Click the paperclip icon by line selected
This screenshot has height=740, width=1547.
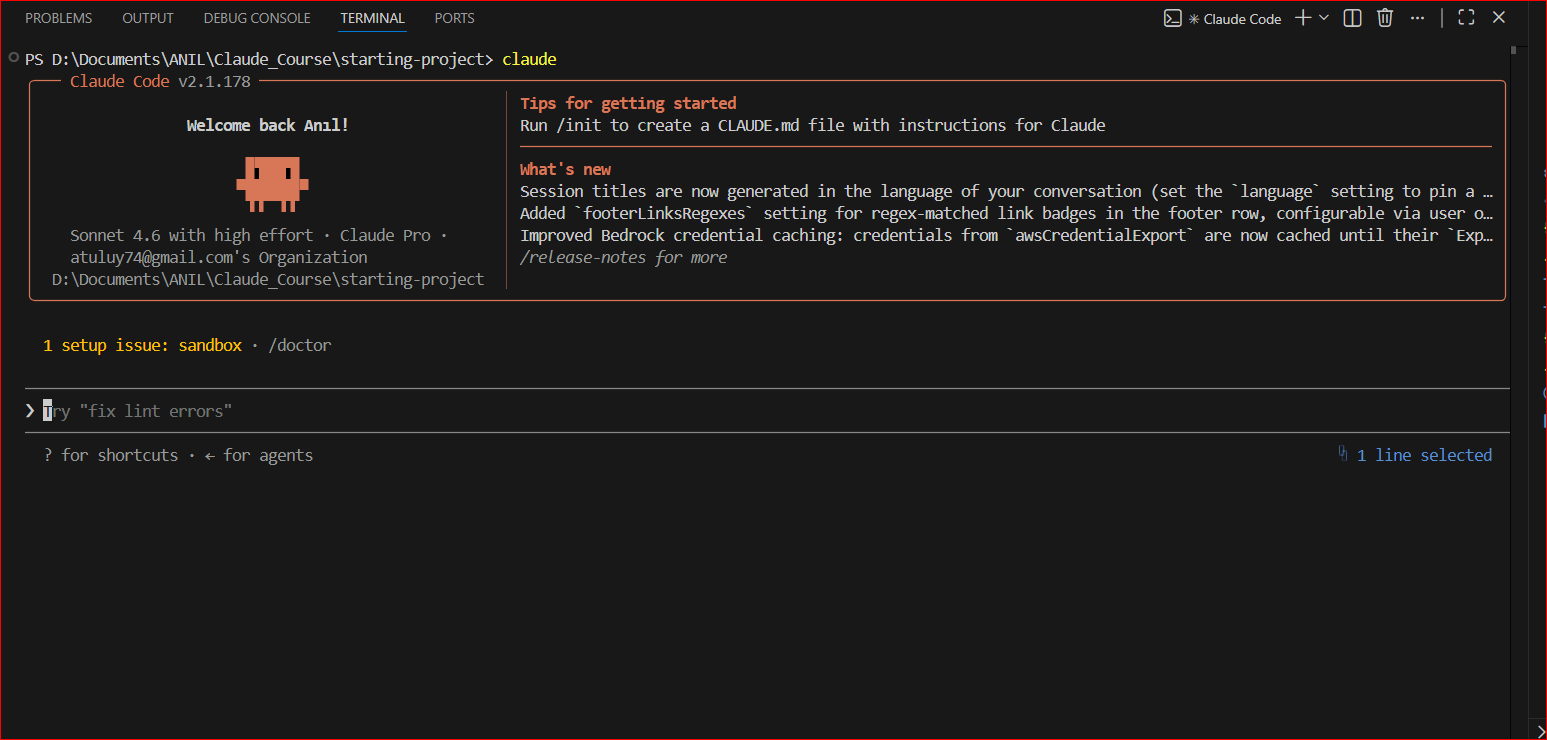coord(1343,454)
